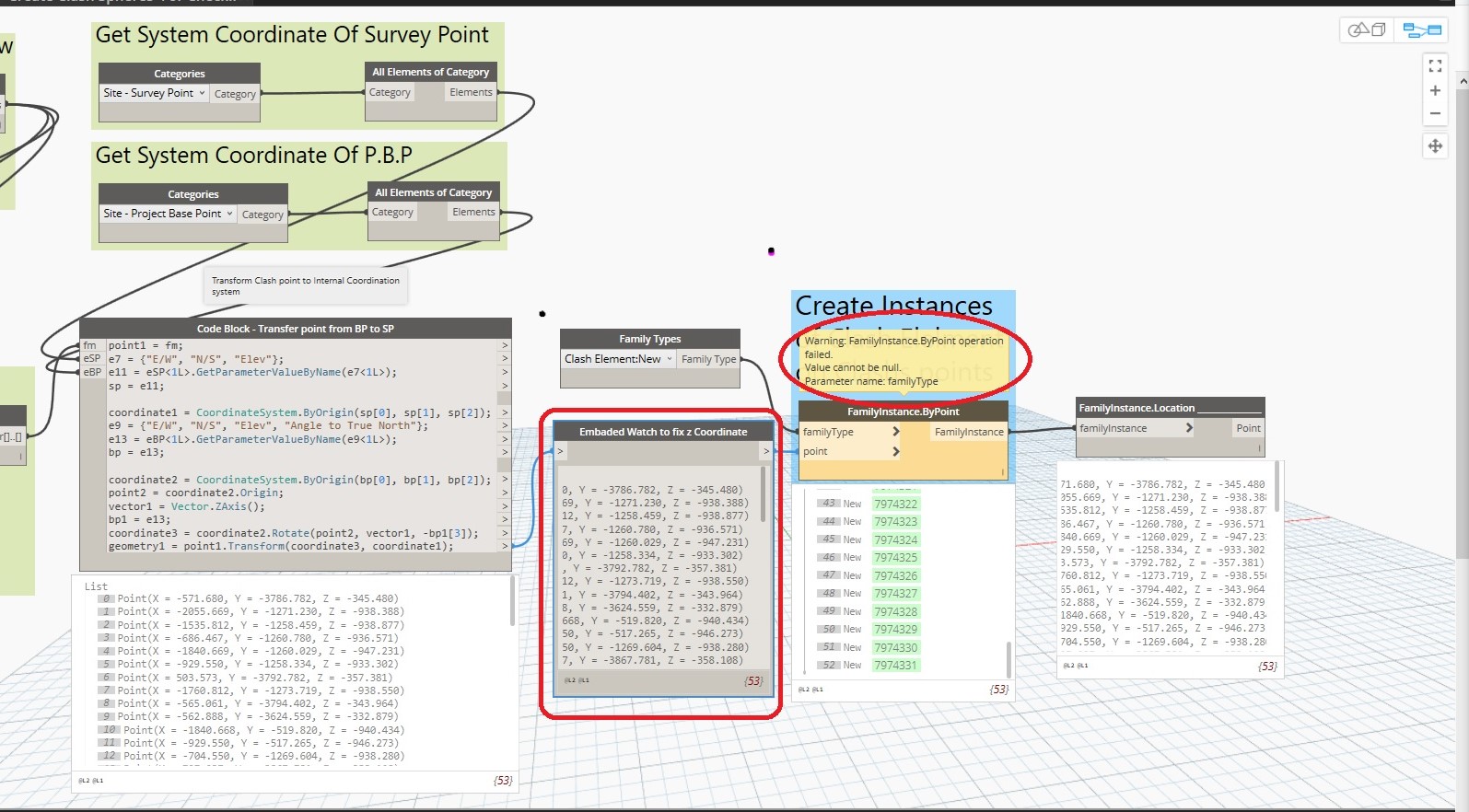The width and height of the screenshot is (1469, 812).
Task: Click group title Get System Coordinate Of P.B.P
Action: (x=254, y=156)
